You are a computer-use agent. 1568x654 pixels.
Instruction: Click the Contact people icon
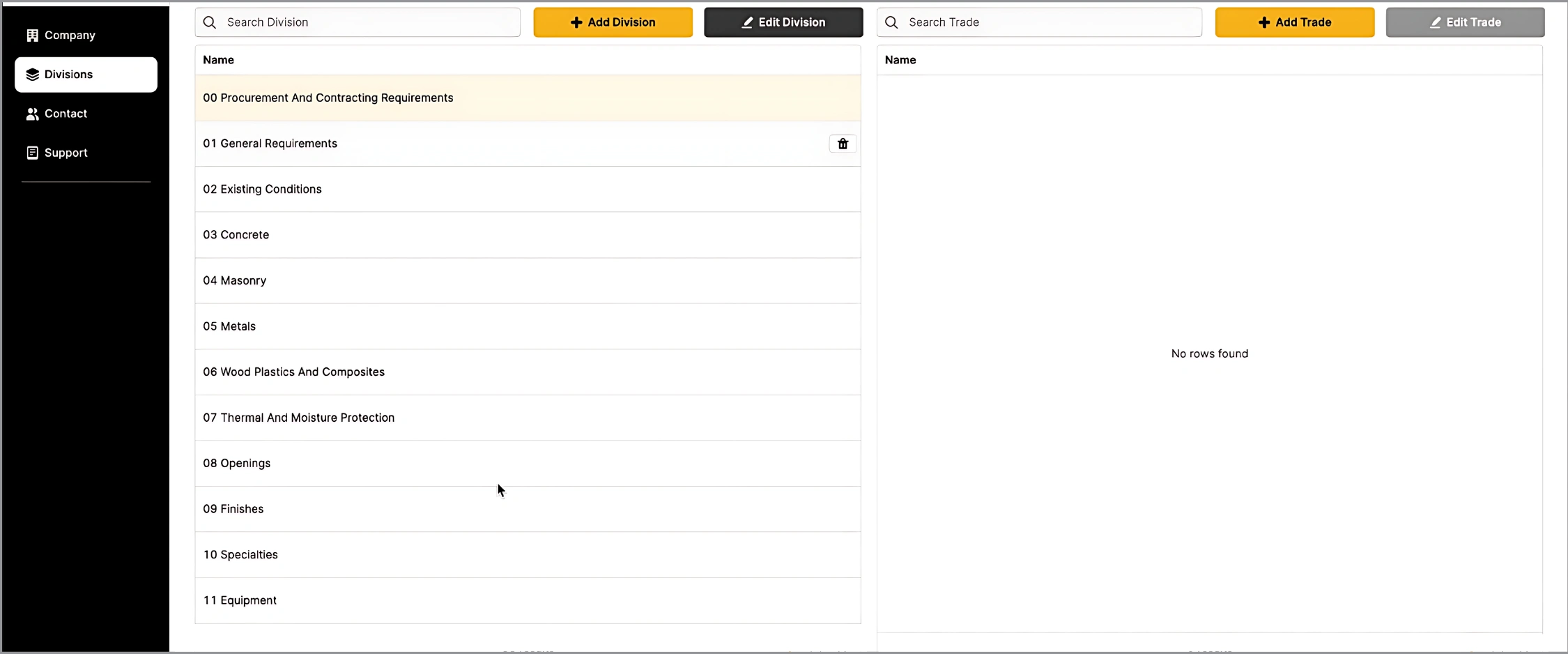tap(32, 114)
